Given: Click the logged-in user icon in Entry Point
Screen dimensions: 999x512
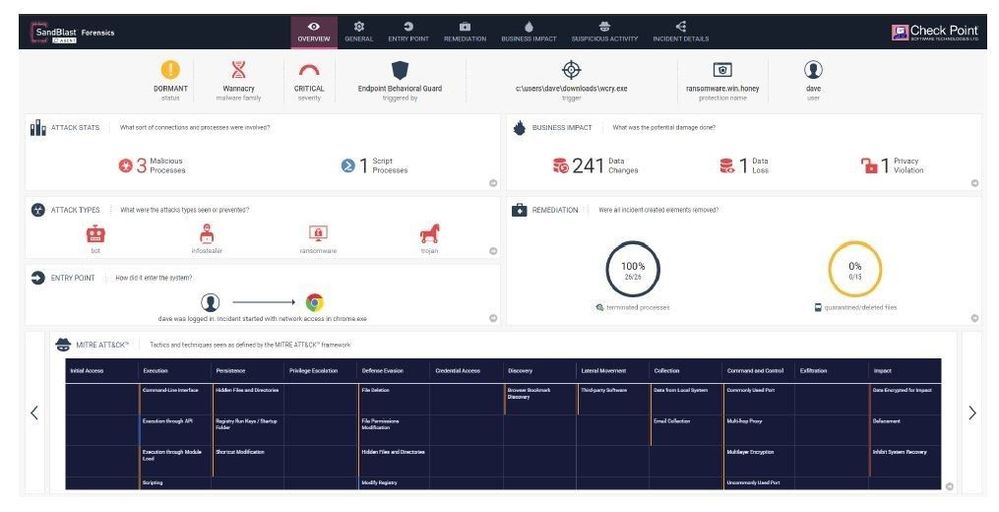Looking at the screenshot, I should pos(210,302).
